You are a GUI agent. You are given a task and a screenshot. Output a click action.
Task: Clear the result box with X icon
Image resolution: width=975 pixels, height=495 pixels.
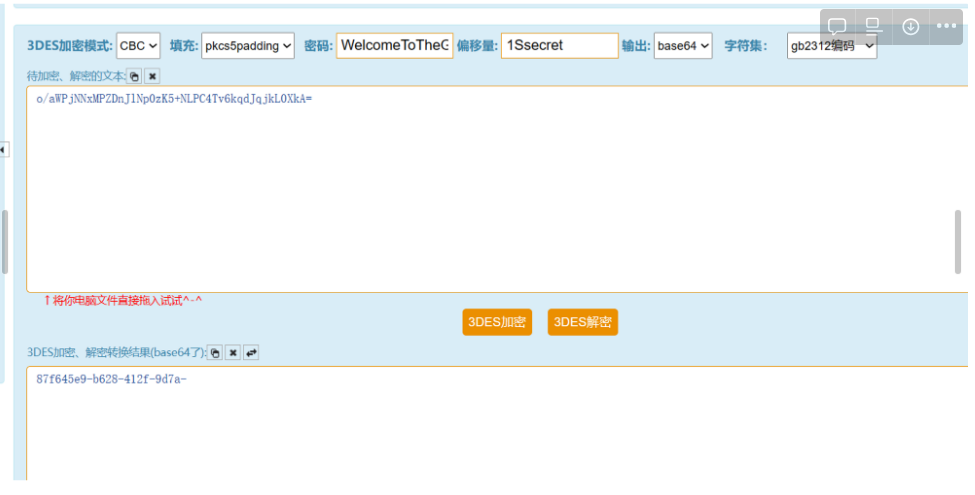tap(232, 353)
